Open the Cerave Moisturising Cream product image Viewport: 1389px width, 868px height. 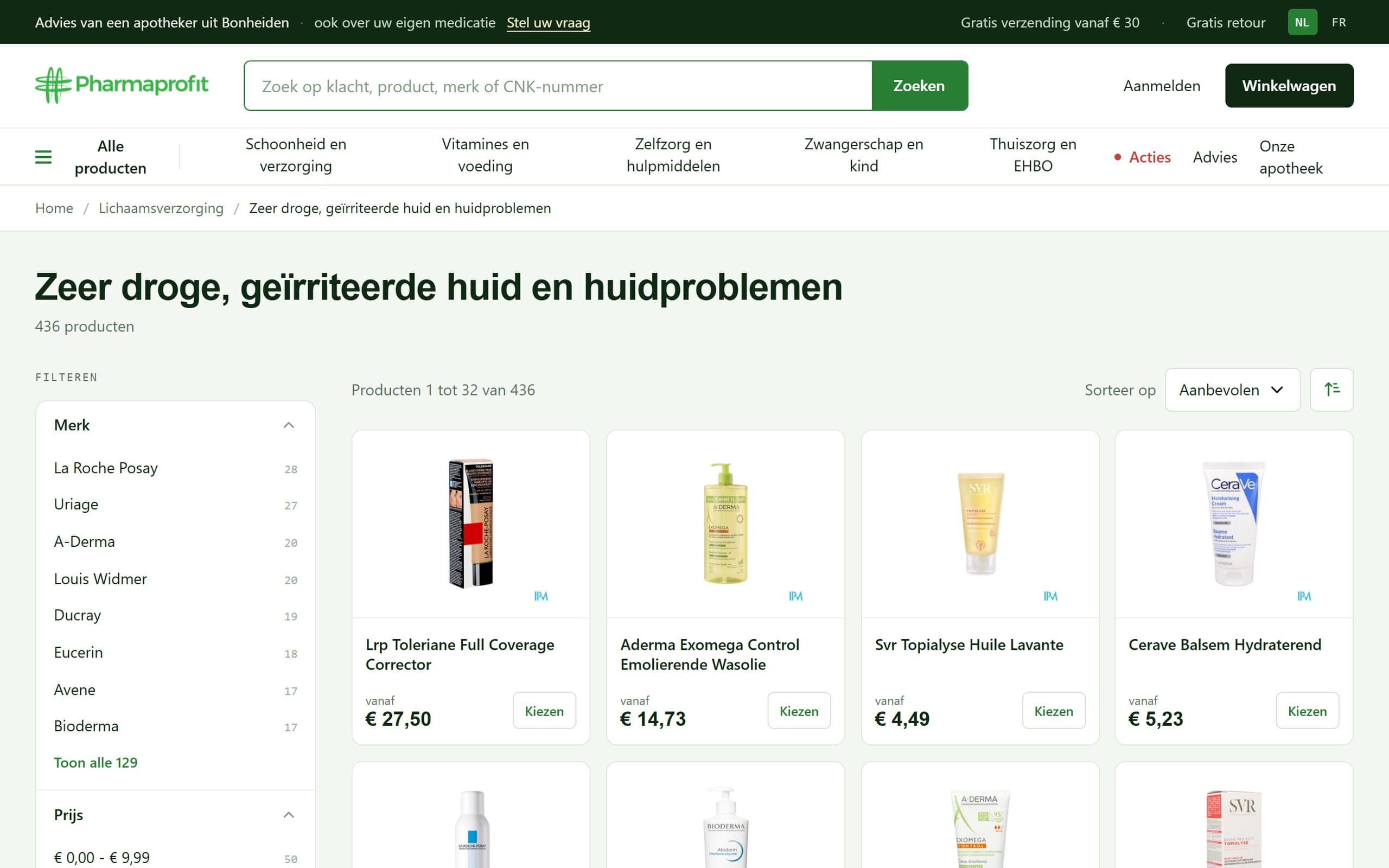click(x=1233, y=523)
